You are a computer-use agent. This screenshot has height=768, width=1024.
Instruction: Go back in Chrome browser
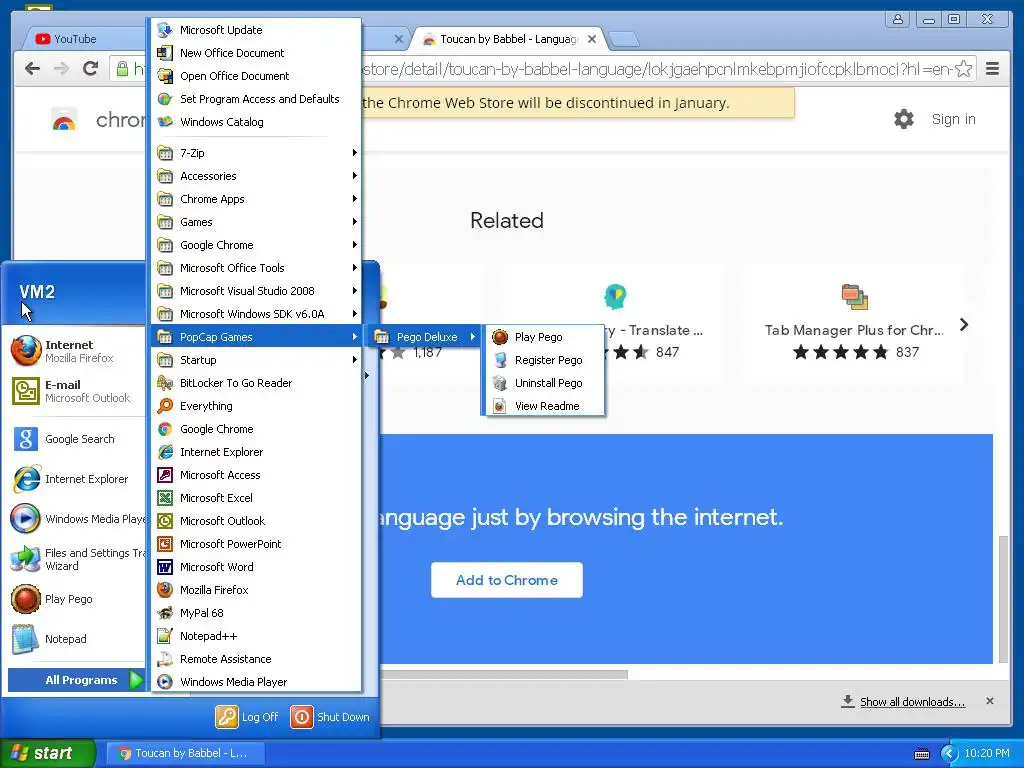click(x=32, y=69)
